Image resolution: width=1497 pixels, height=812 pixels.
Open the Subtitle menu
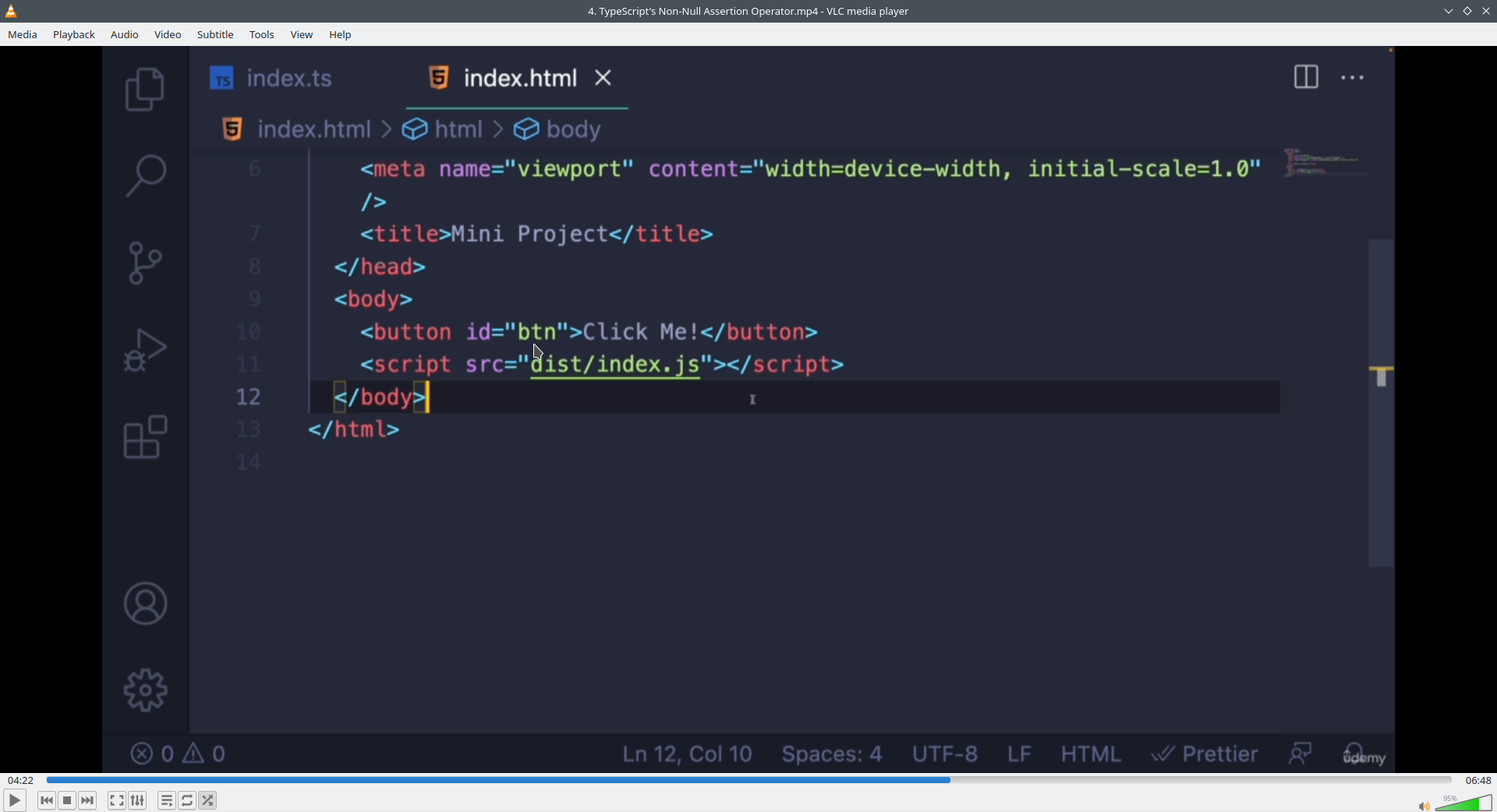[x=215, y=35]
